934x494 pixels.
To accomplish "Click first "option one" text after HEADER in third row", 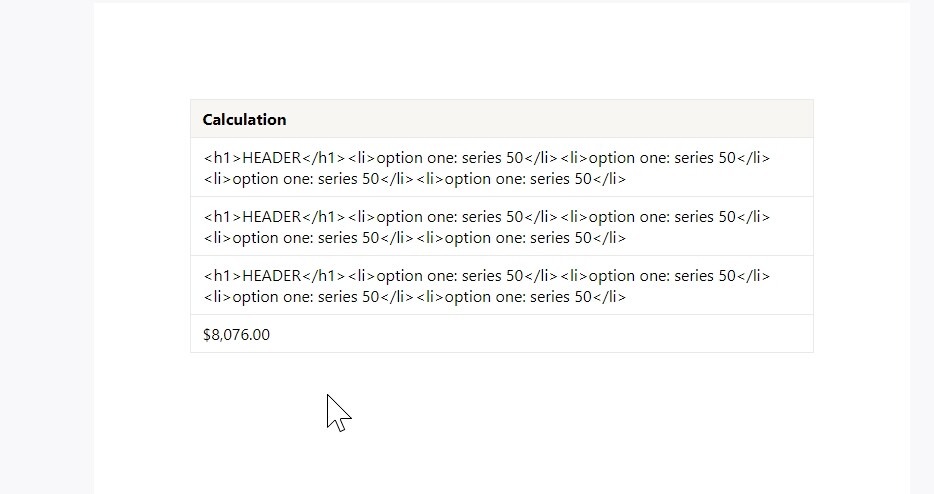I will 415,276.
